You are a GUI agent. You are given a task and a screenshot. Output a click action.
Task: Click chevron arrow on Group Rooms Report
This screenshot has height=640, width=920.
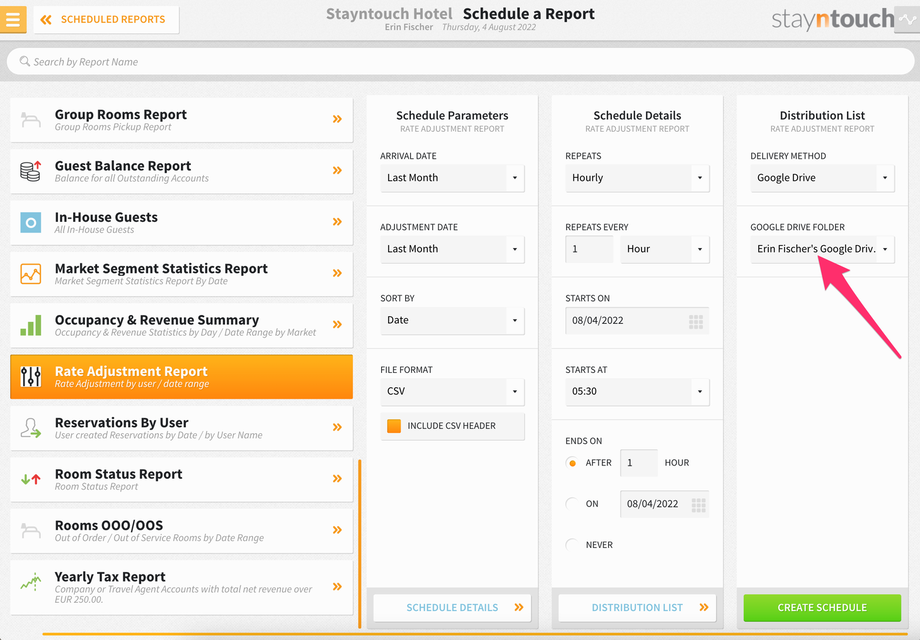[x=337, y=119]
